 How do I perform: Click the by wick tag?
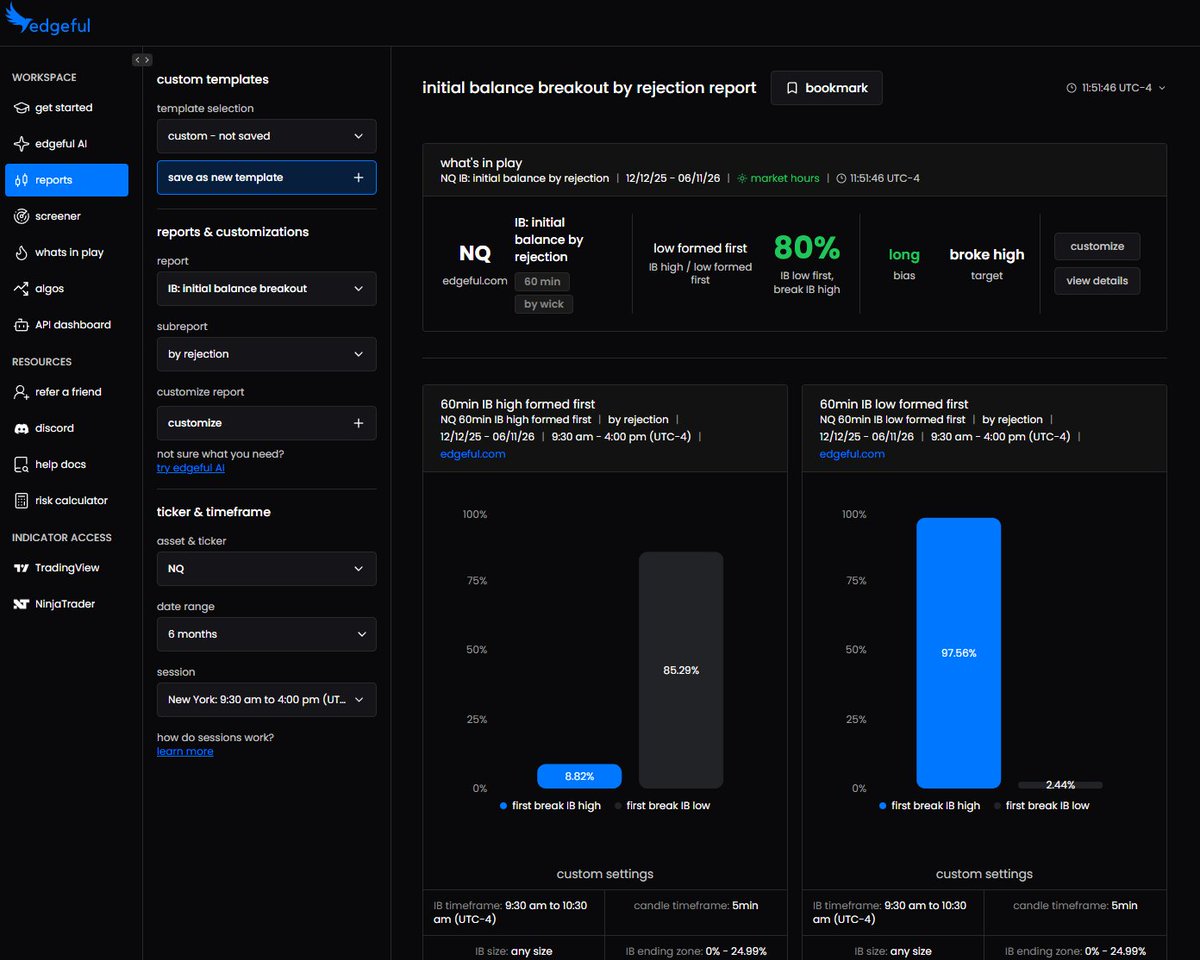tap(544, 304)
